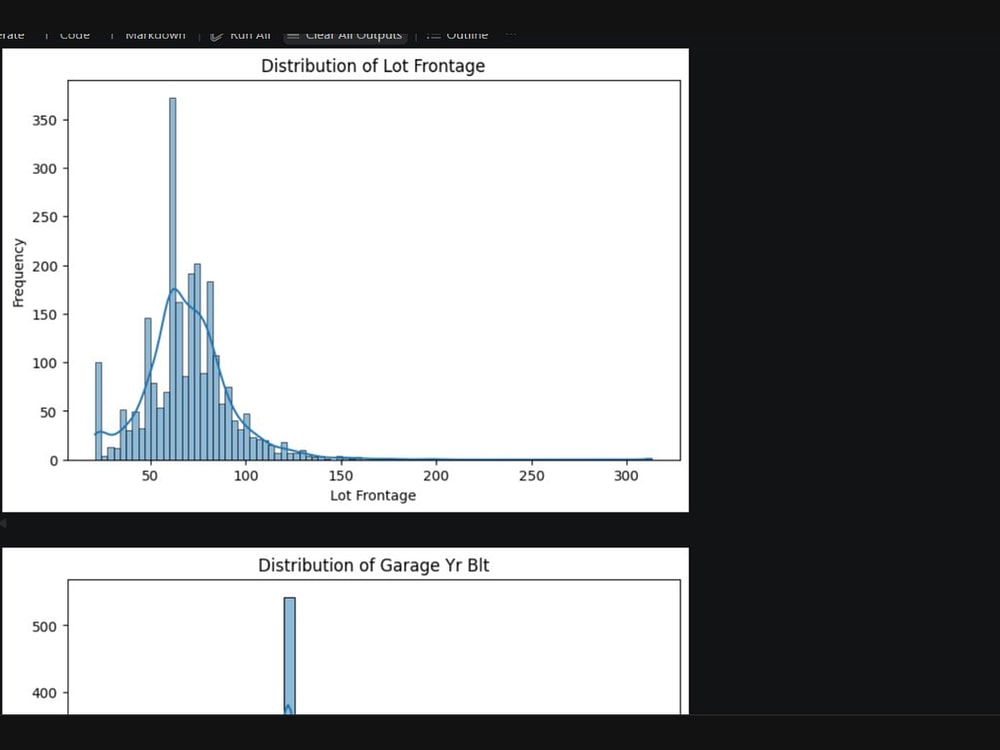Click the 400 tick on the Garage Yr Blt chart

coord(45,693)
